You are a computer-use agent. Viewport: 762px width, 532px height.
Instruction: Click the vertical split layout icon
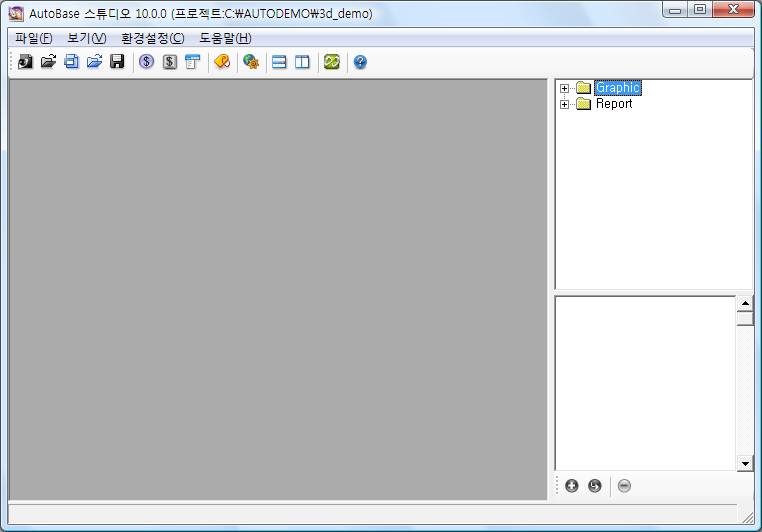(x=302, y=62)
